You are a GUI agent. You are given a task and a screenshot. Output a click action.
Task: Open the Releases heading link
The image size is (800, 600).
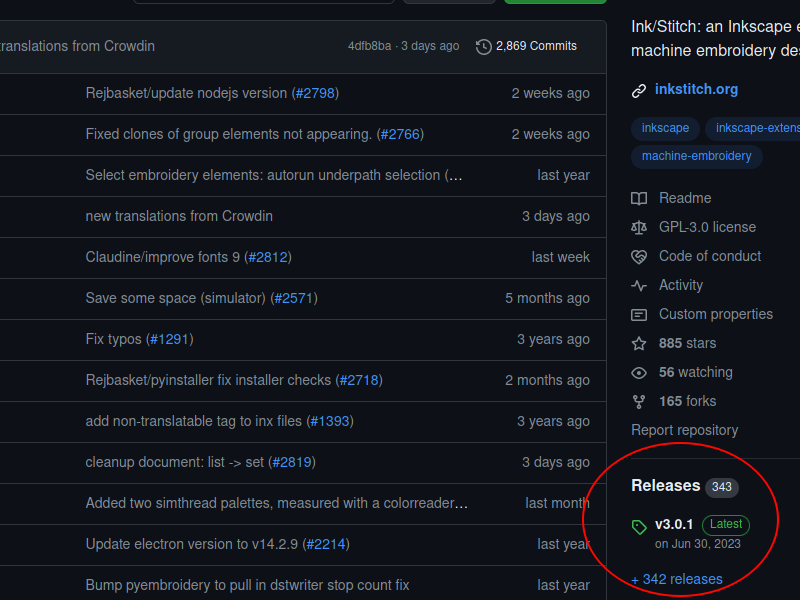pos(665,486)
